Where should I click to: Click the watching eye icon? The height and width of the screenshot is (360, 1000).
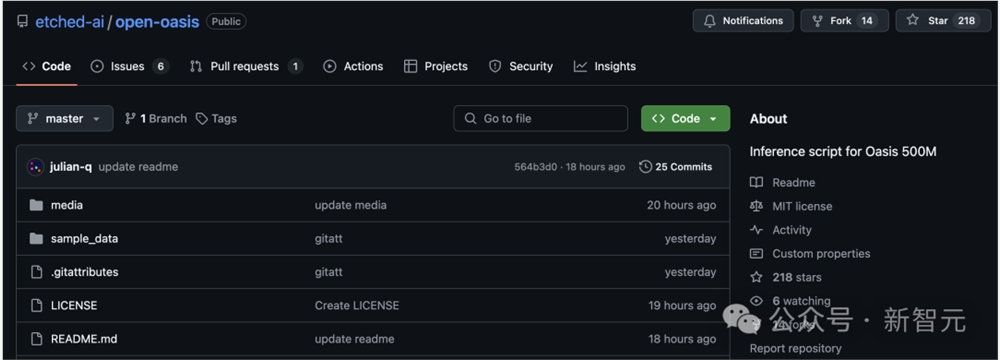click(x=756, y=301)
